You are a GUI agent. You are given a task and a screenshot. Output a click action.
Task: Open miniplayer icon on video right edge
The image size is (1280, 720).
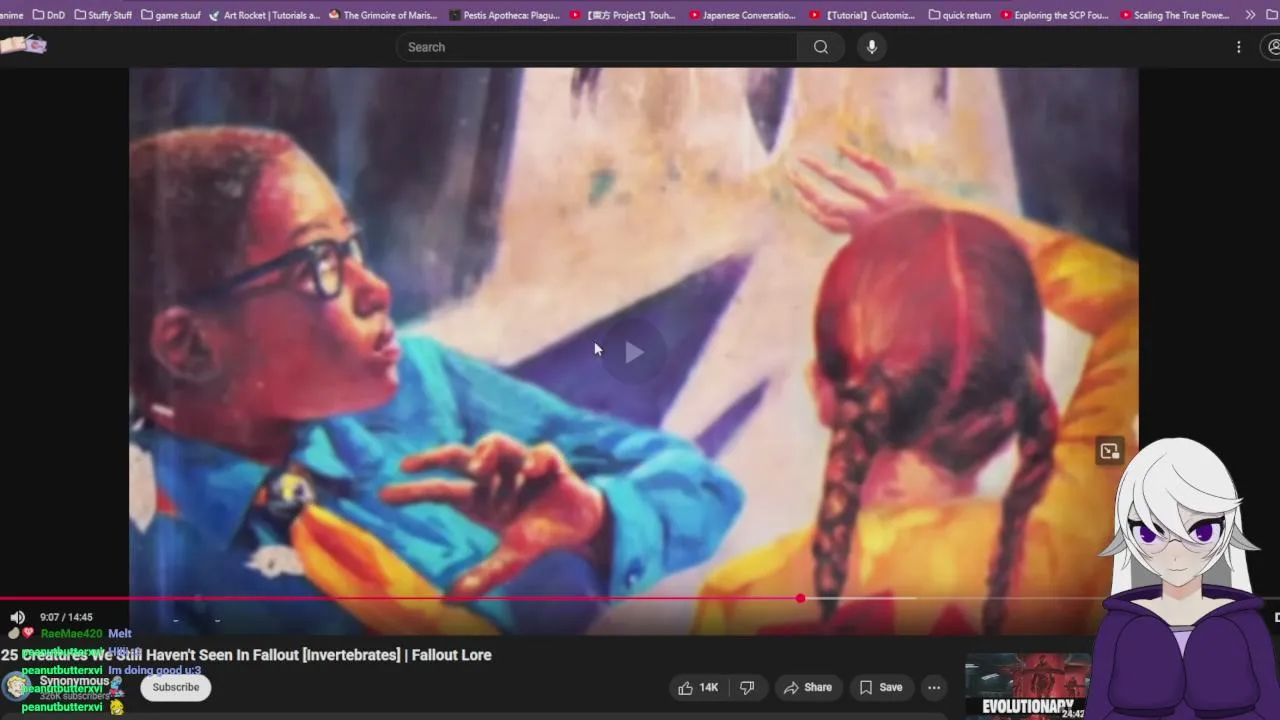pos(1109,451)
